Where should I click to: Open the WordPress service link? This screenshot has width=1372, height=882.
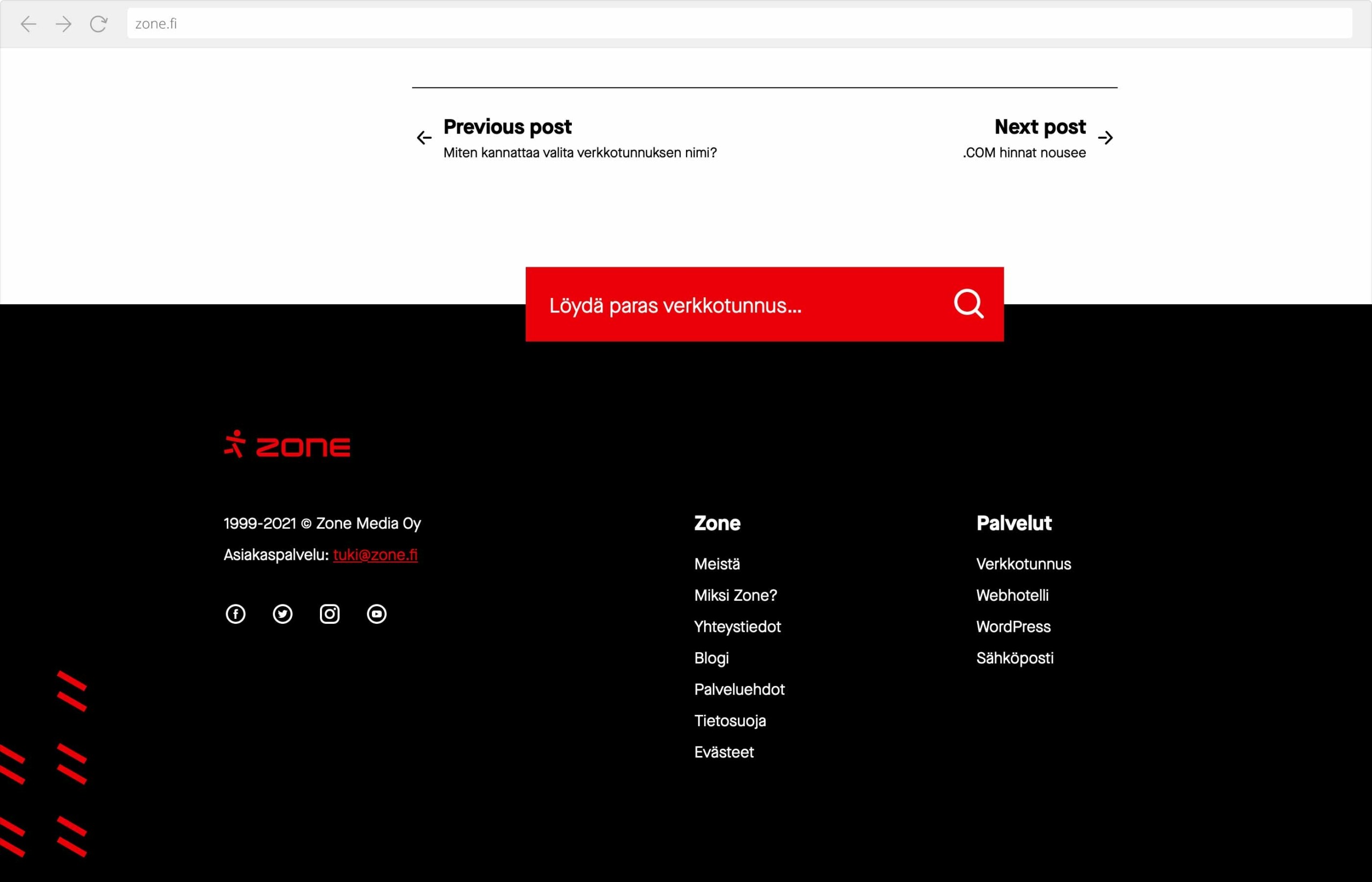coord(1013,626)
